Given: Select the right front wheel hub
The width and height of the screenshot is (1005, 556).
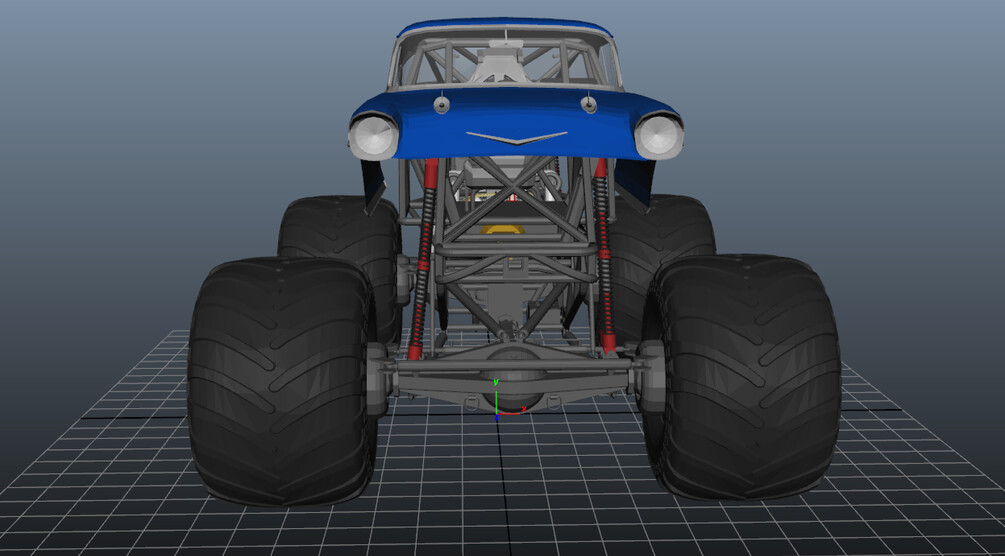Looking at the screenshot, I should click(x=651, y=375).
